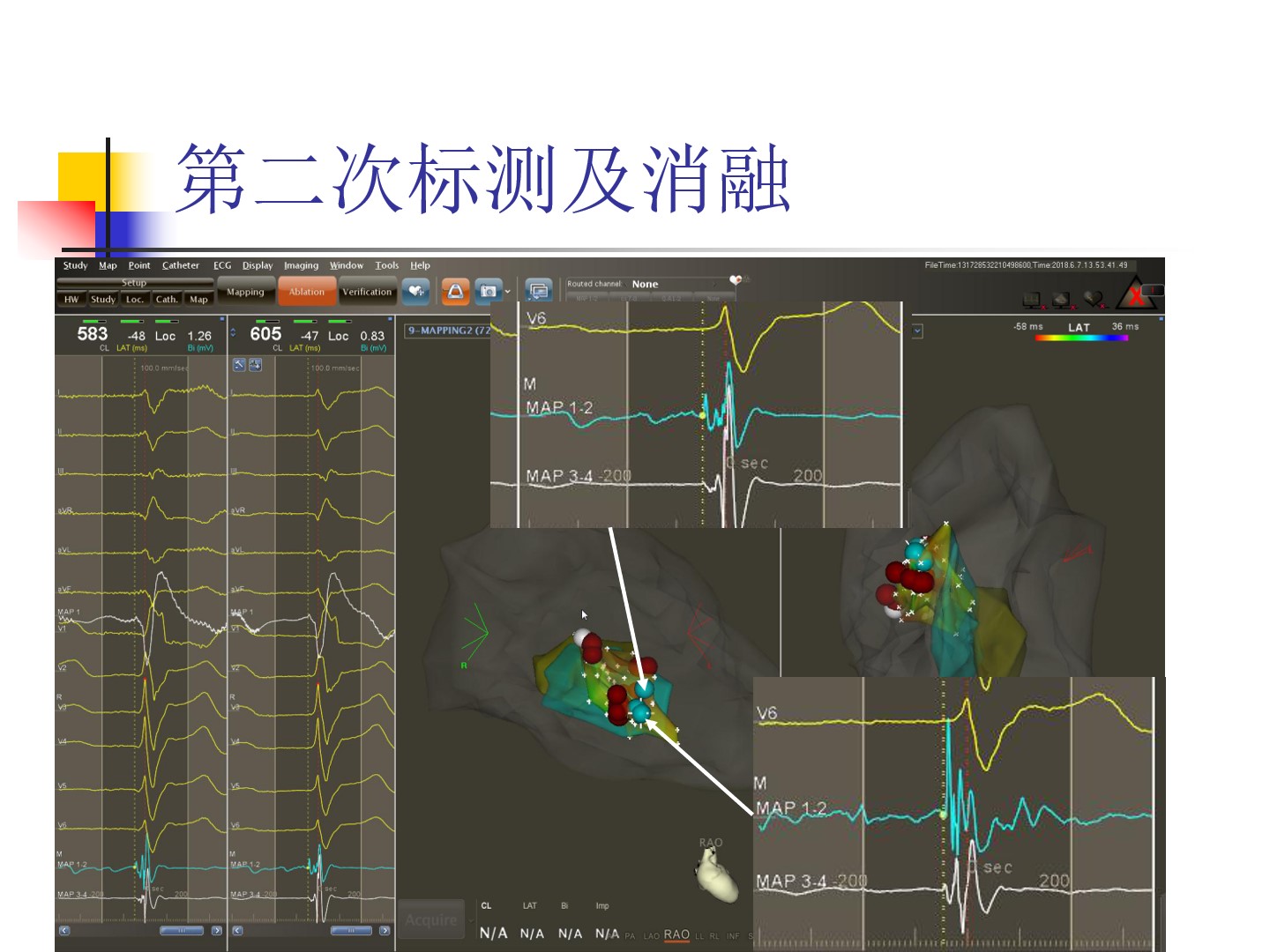Open the ECG menu

(222, 265)
